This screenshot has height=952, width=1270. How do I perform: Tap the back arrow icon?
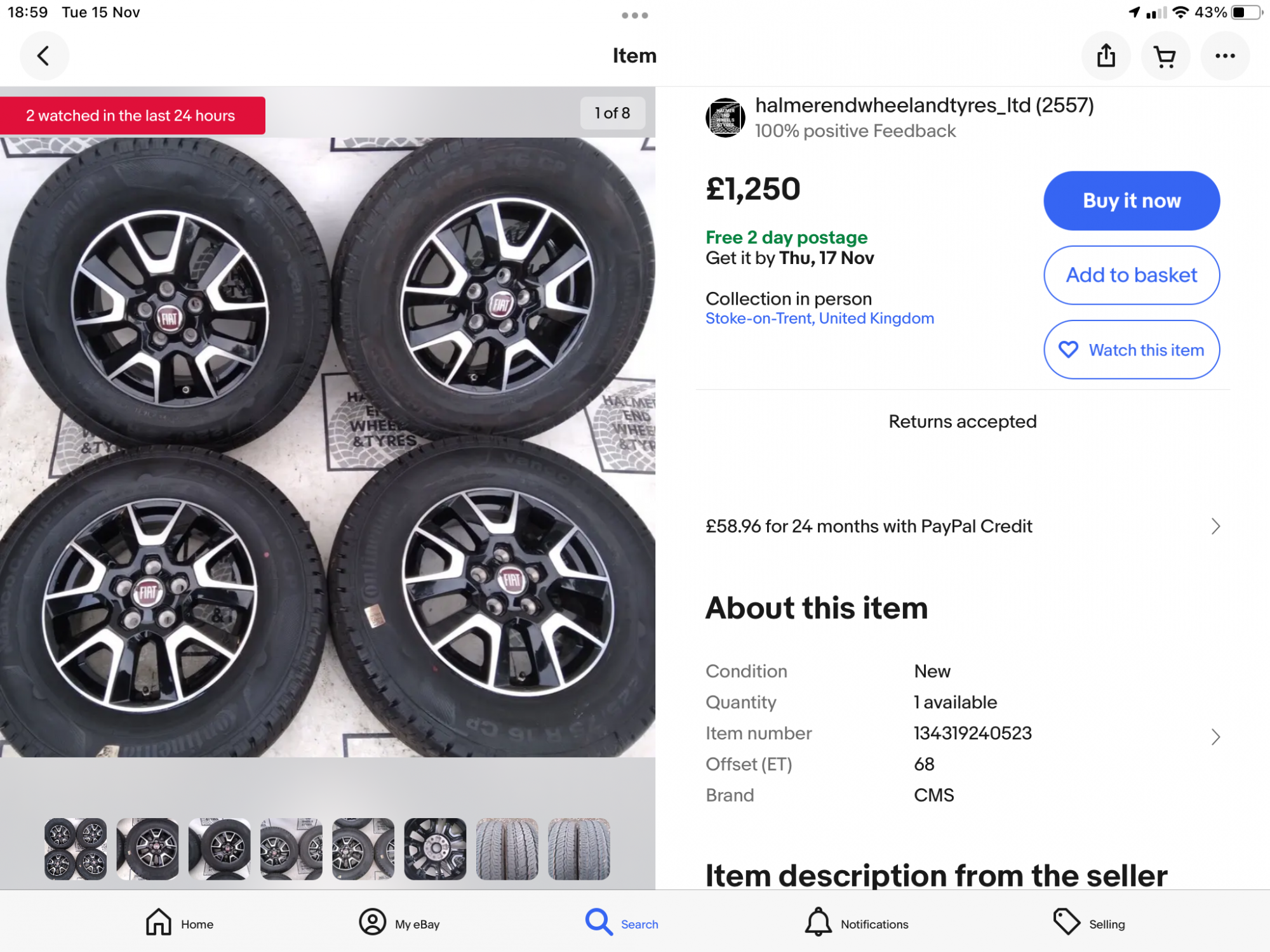(x=43, y=56)
